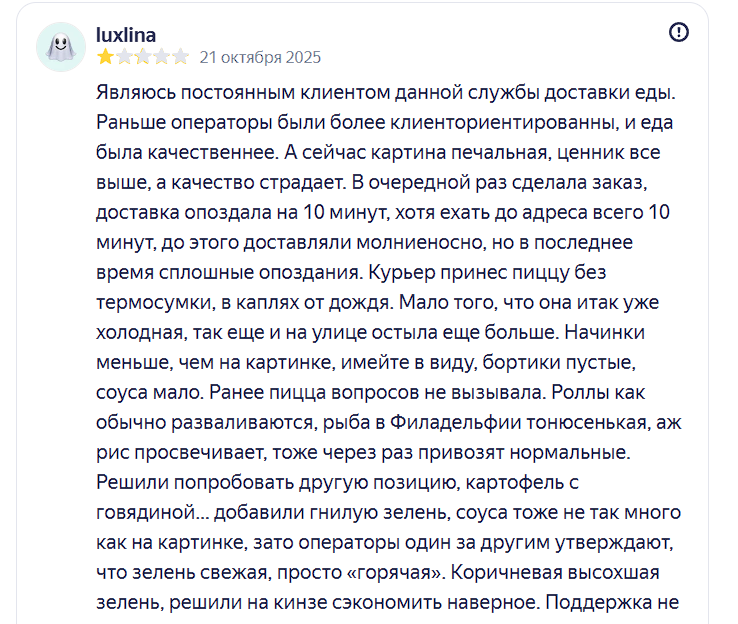Click the phrase Решили попробовать другую позицию
The height and width of the screenshot is (624, 738).
(278, 483)
